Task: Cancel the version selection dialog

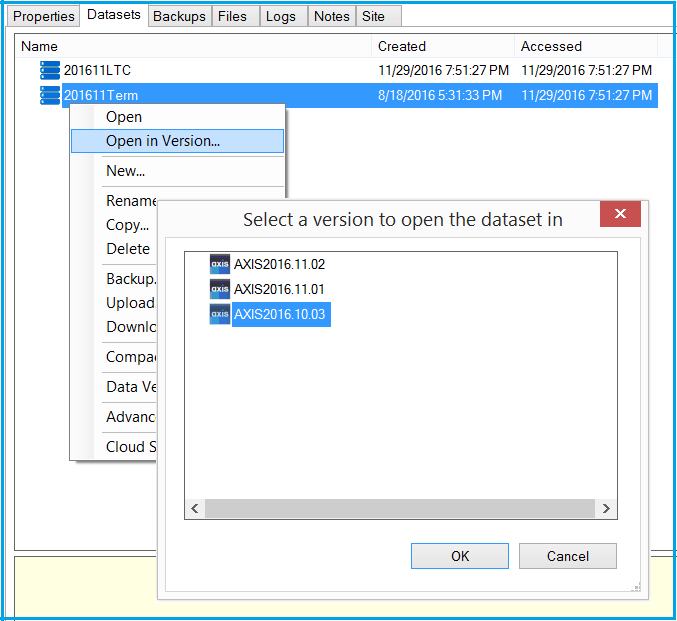Action: click(568, 556)
